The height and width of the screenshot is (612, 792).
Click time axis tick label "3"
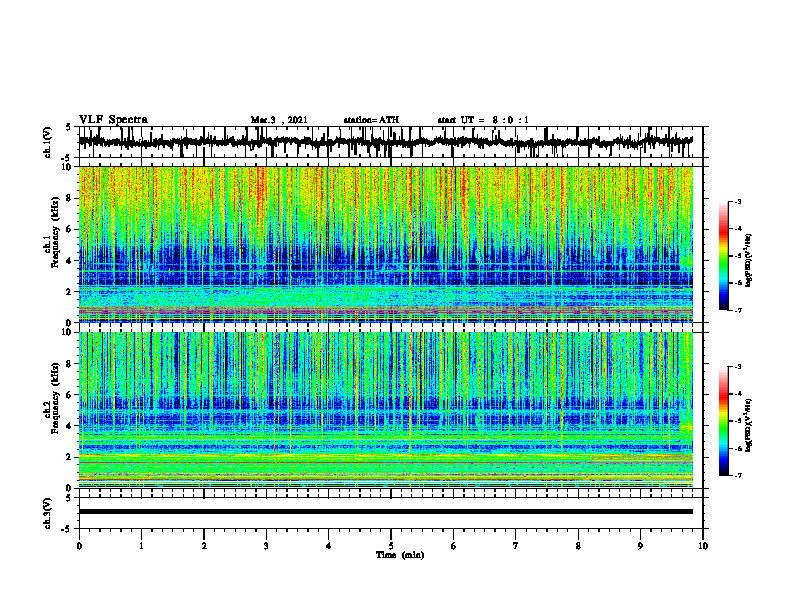point(266,546)
